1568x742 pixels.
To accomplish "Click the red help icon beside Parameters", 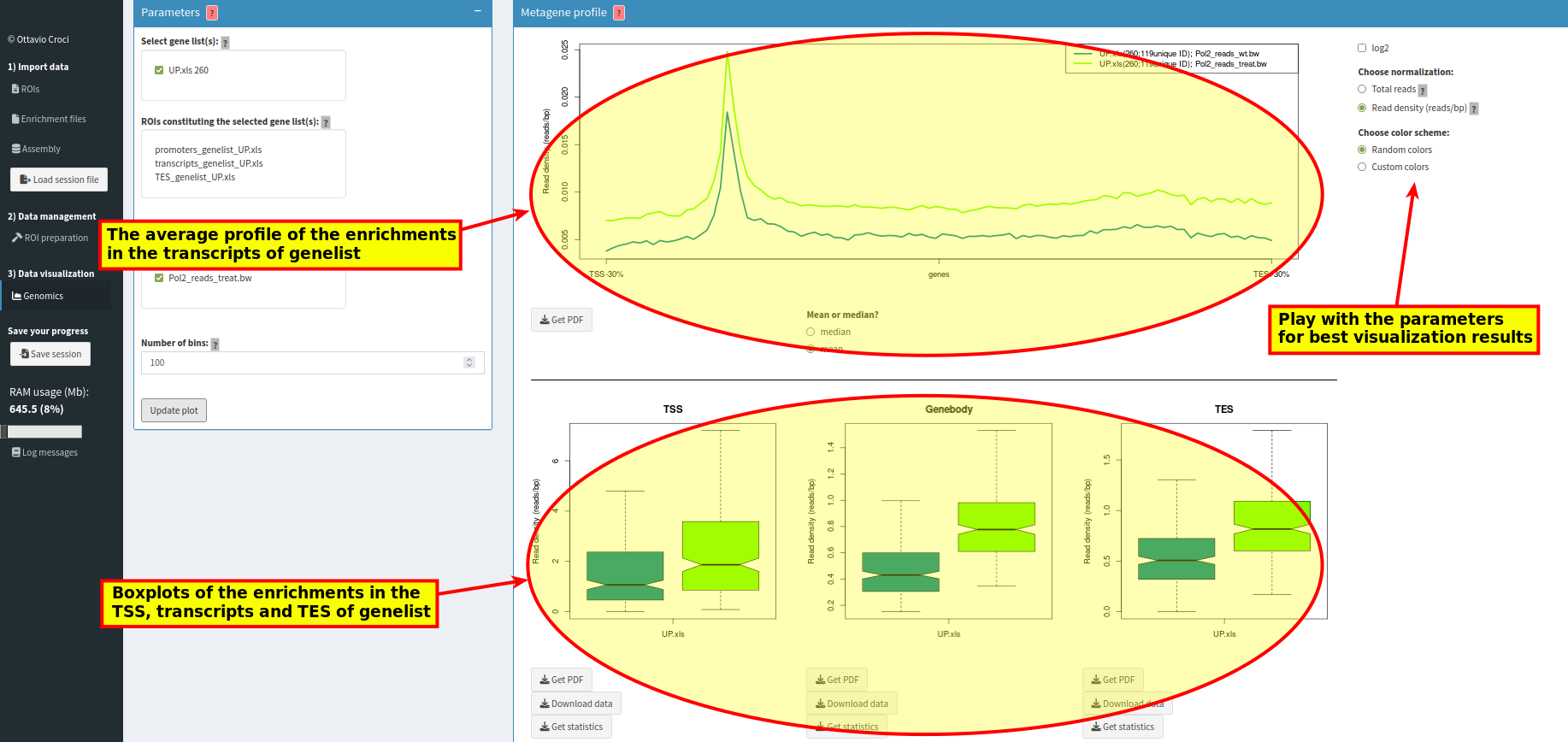I will [212, 13].
